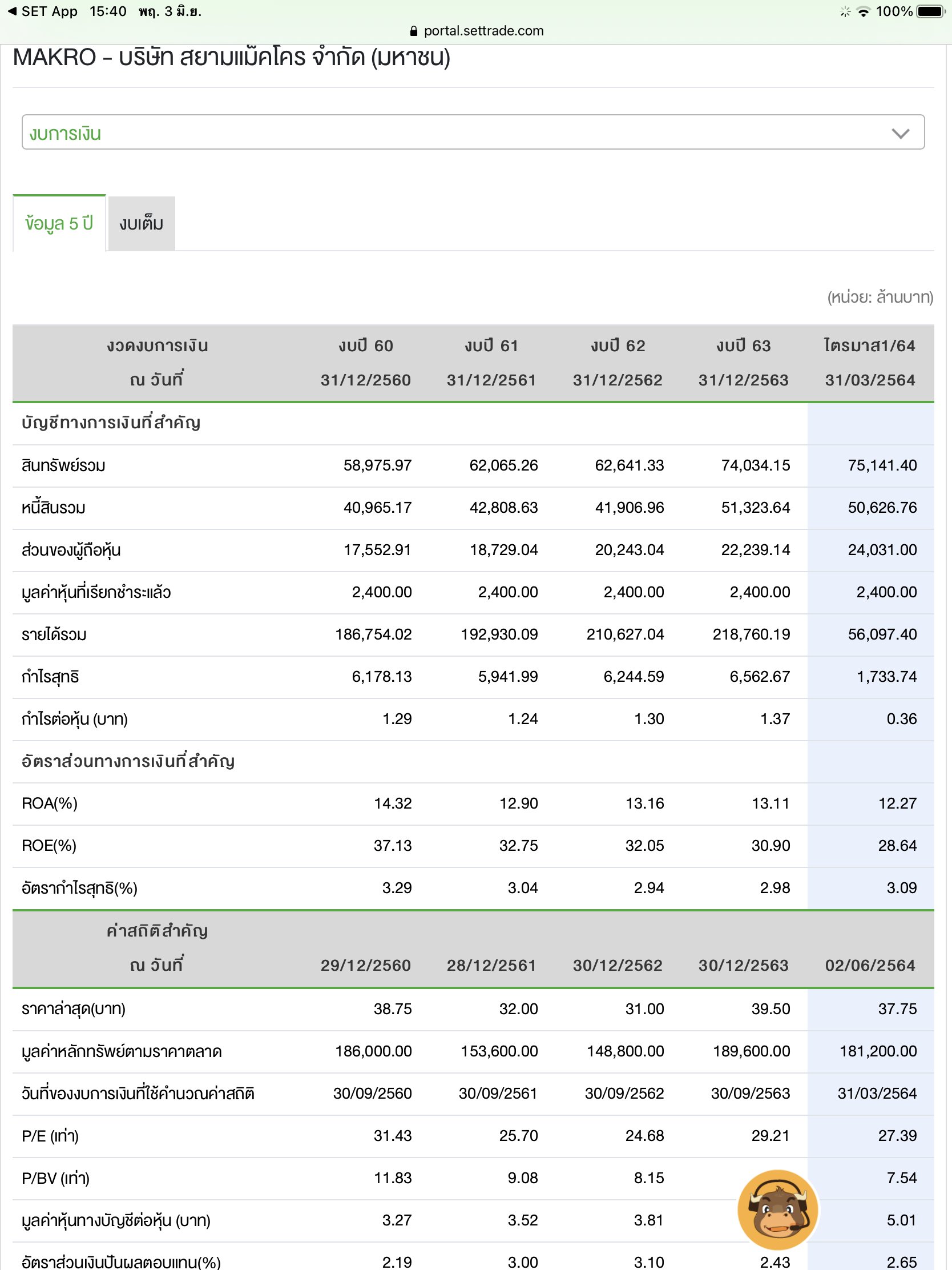
Task: Switch to the งบเต็ม tab
Action: click(141, 223)
